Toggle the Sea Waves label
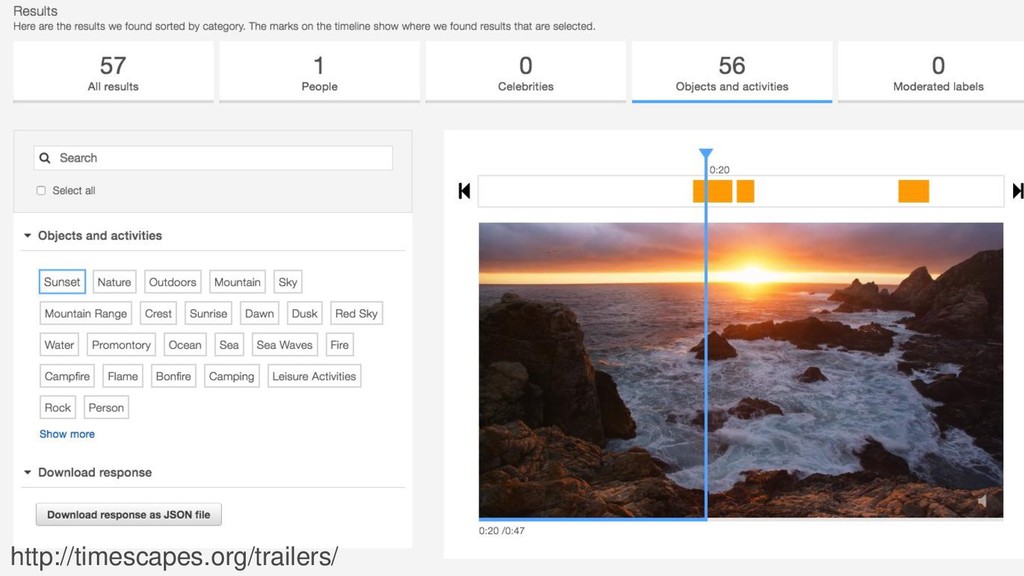The height and width of the screenshot is (576, 1024). [284, 345]
